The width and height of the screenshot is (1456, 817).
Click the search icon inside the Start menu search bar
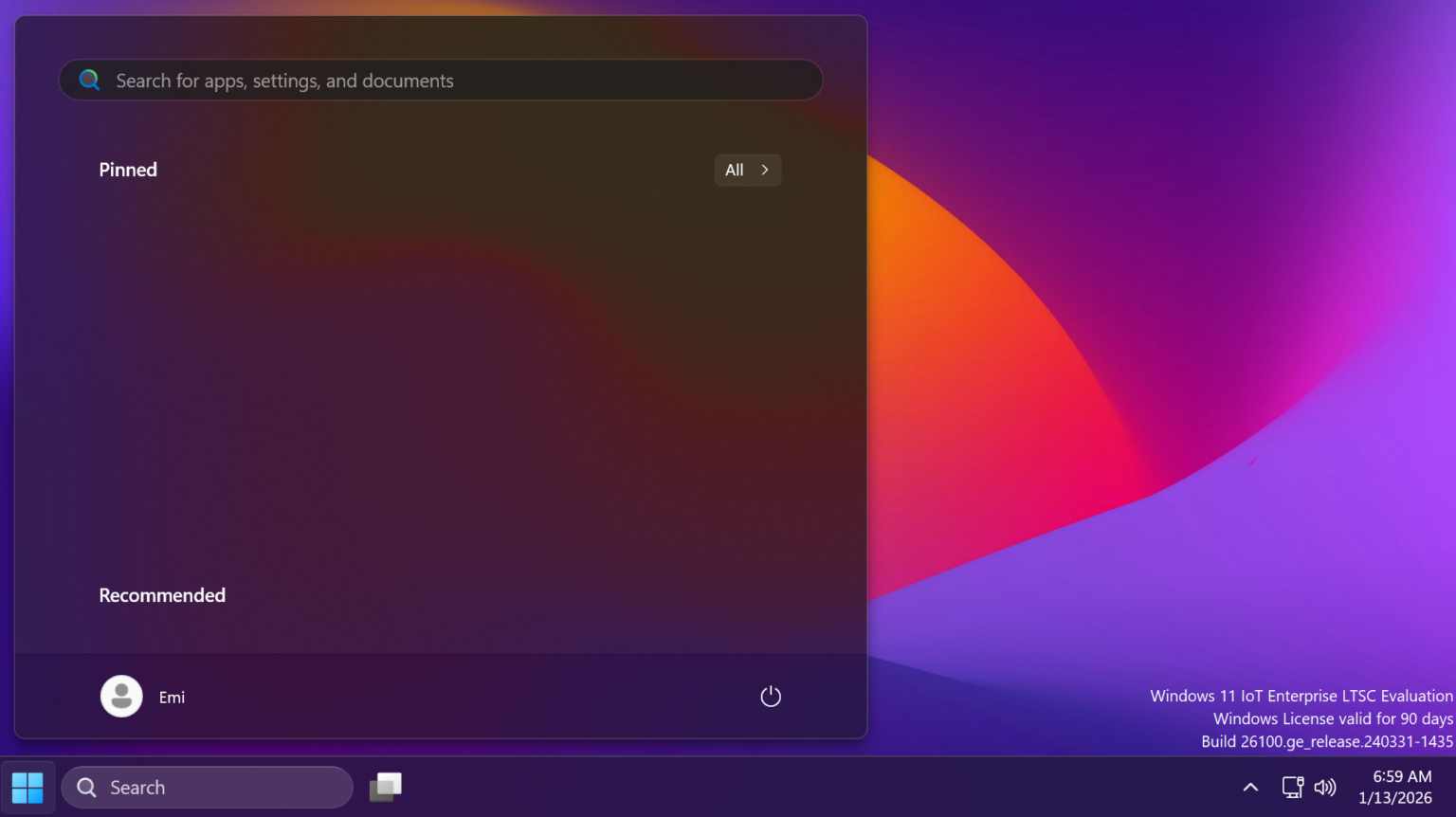89,80
